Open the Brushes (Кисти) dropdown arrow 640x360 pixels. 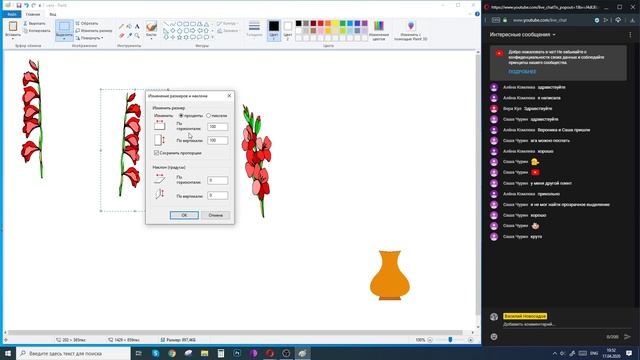tap(151, 39)
